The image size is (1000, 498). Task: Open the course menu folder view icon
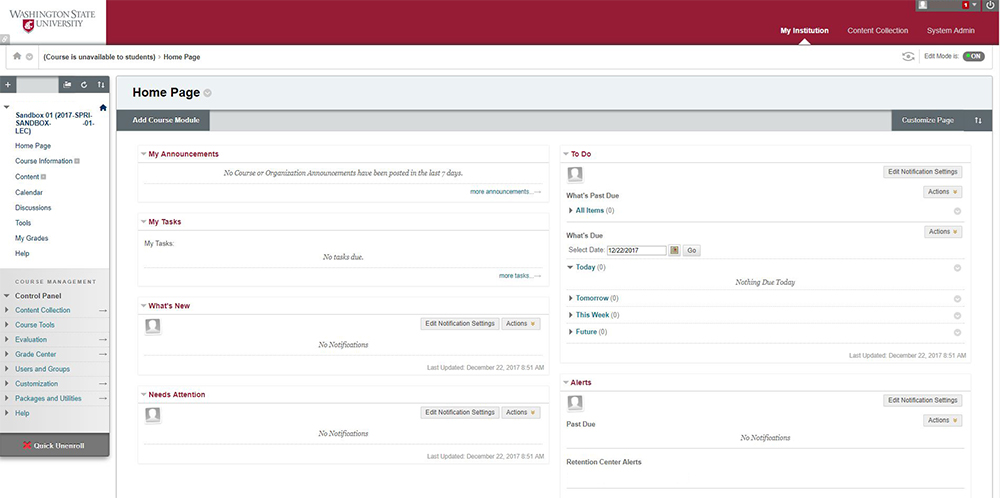tap(68, 85)
